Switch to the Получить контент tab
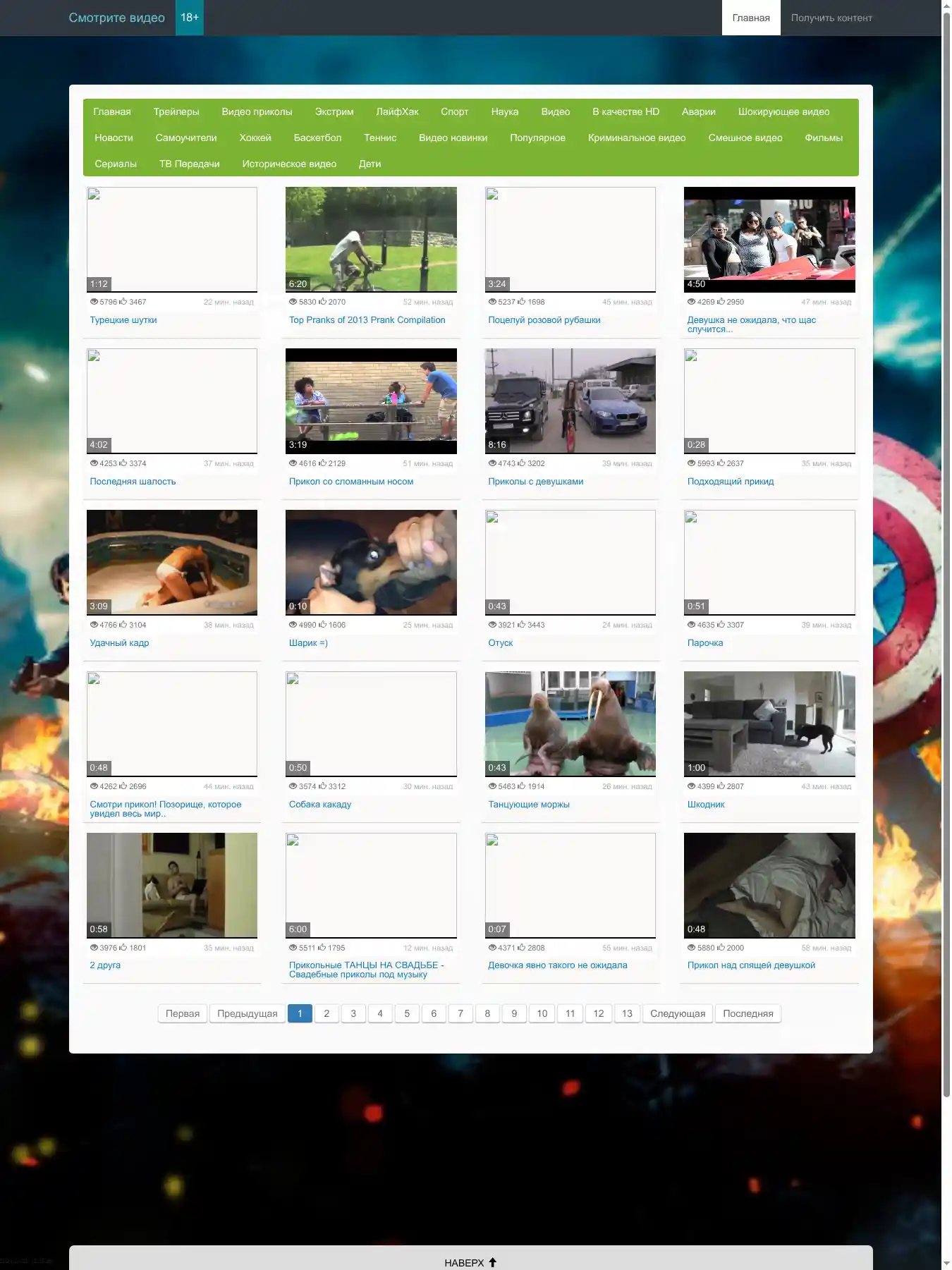Image resolution: width=952 pixels, height=1270 pixels. [x=831, y=18]
